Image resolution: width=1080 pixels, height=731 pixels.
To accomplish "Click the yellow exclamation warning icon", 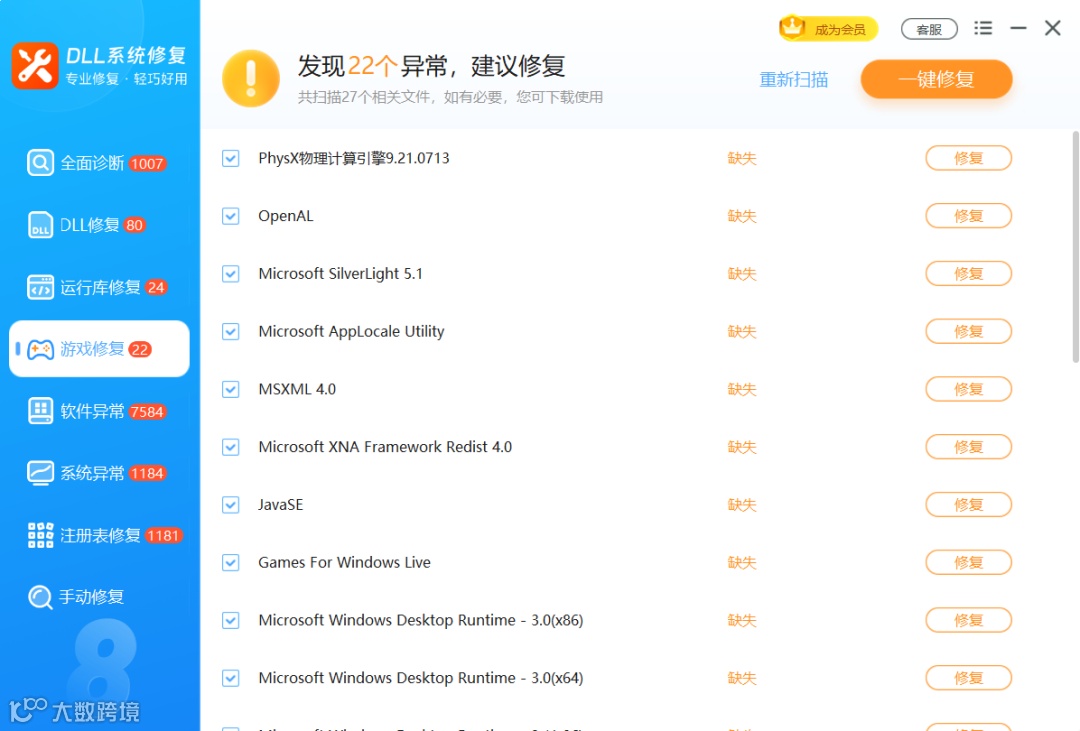I will pos(251,79).
